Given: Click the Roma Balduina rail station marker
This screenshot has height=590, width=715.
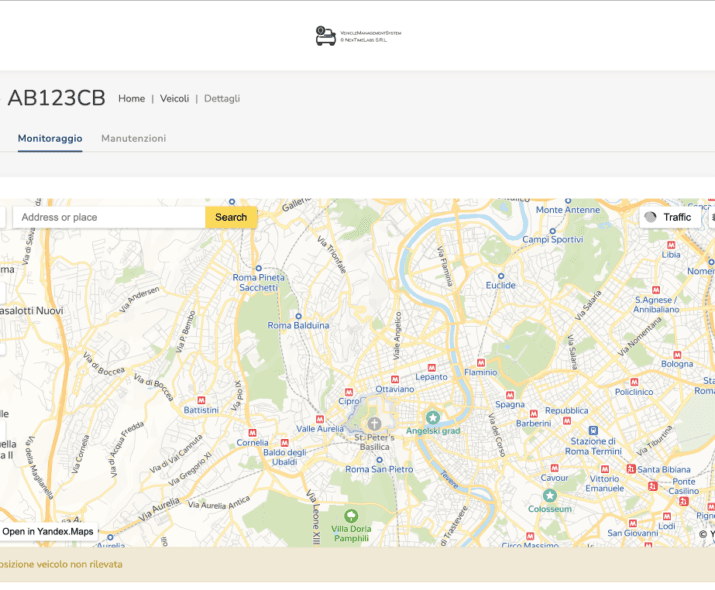Looking at the screenshot, I should [x=298, y=316].
